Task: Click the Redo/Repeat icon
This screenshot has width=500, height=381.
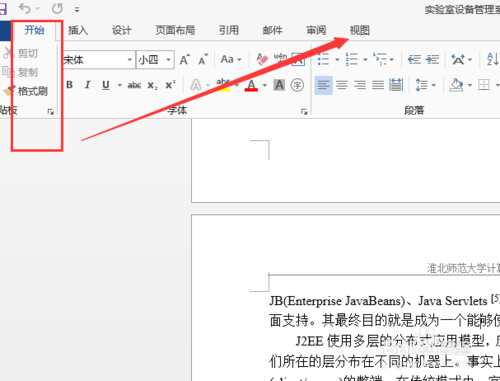Action: click(x=57, y=9)
